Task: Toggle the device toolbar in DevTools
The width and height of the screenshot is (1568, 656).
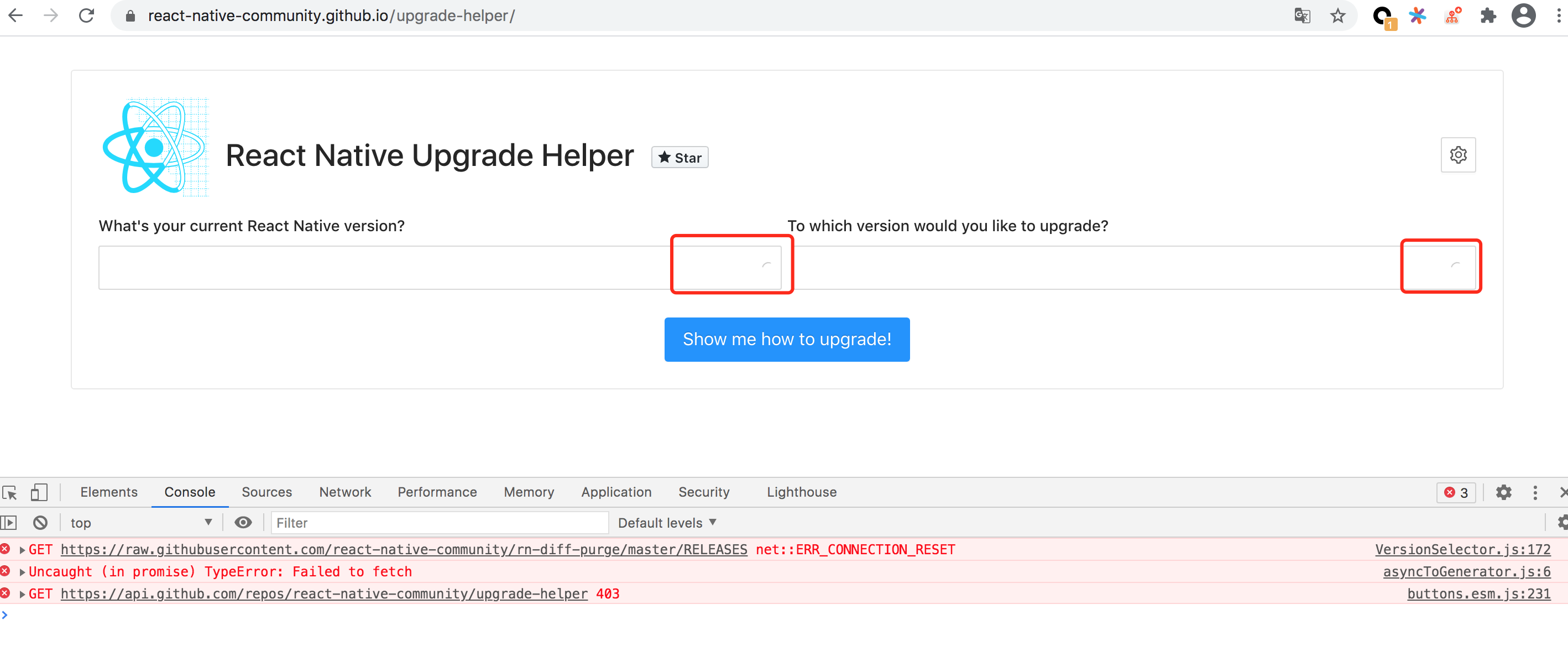Action: (x=38, y=492)
